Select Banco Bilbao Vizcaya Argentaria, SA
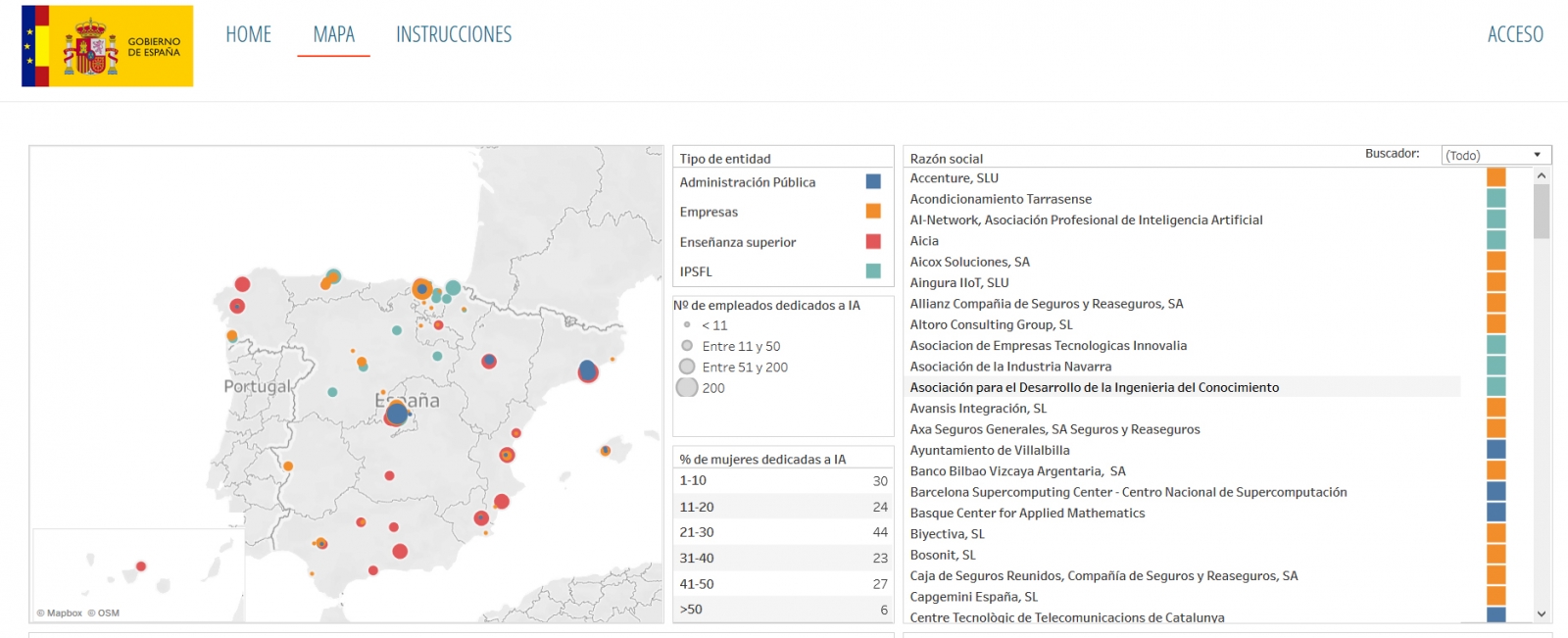 point(1017,471)
